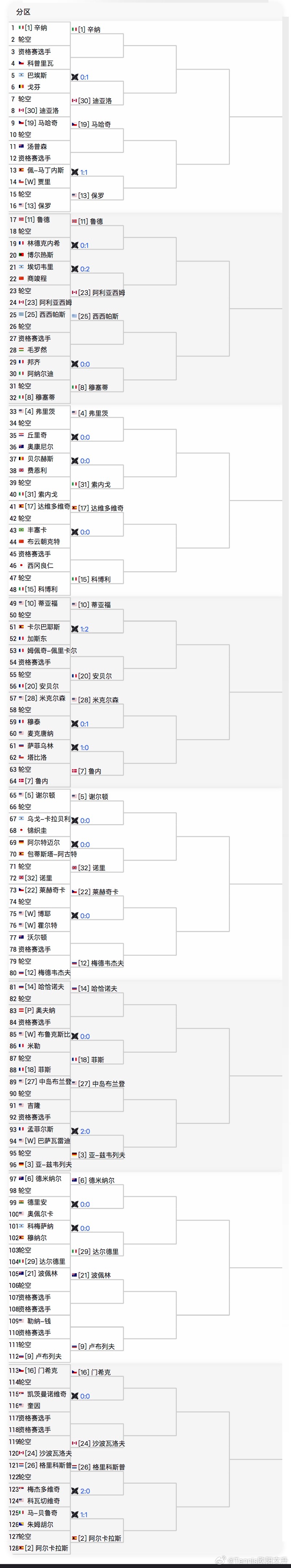Image resolution: width=291 pixels, height=1568 pixels.
Task: Click the flag icon next to 锦织圭
Action: 21,830
